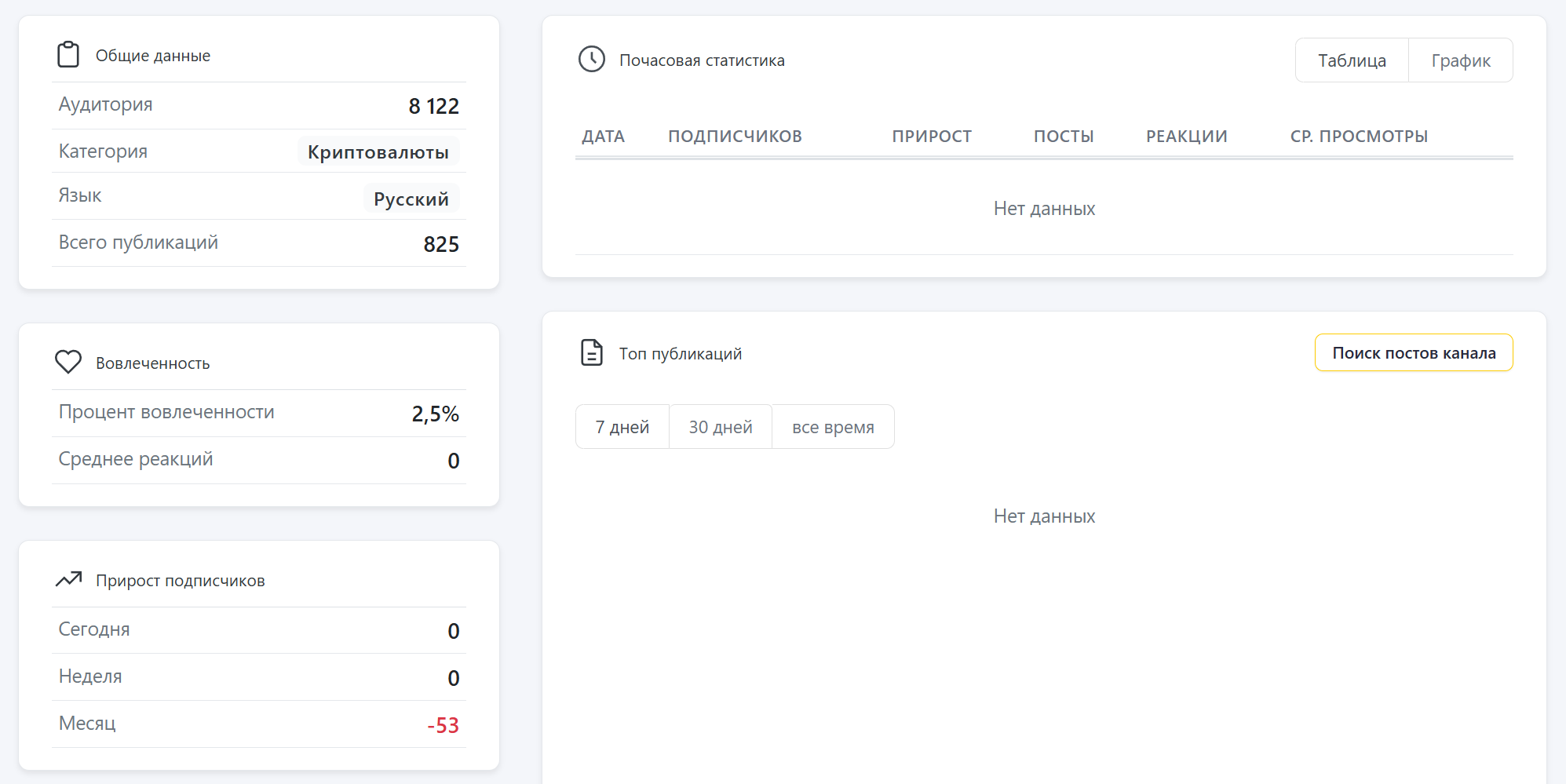The width and height of the screenshot is (1566, 784).
Task: Switch to the Таблица view
Action: coord(1352,60)
